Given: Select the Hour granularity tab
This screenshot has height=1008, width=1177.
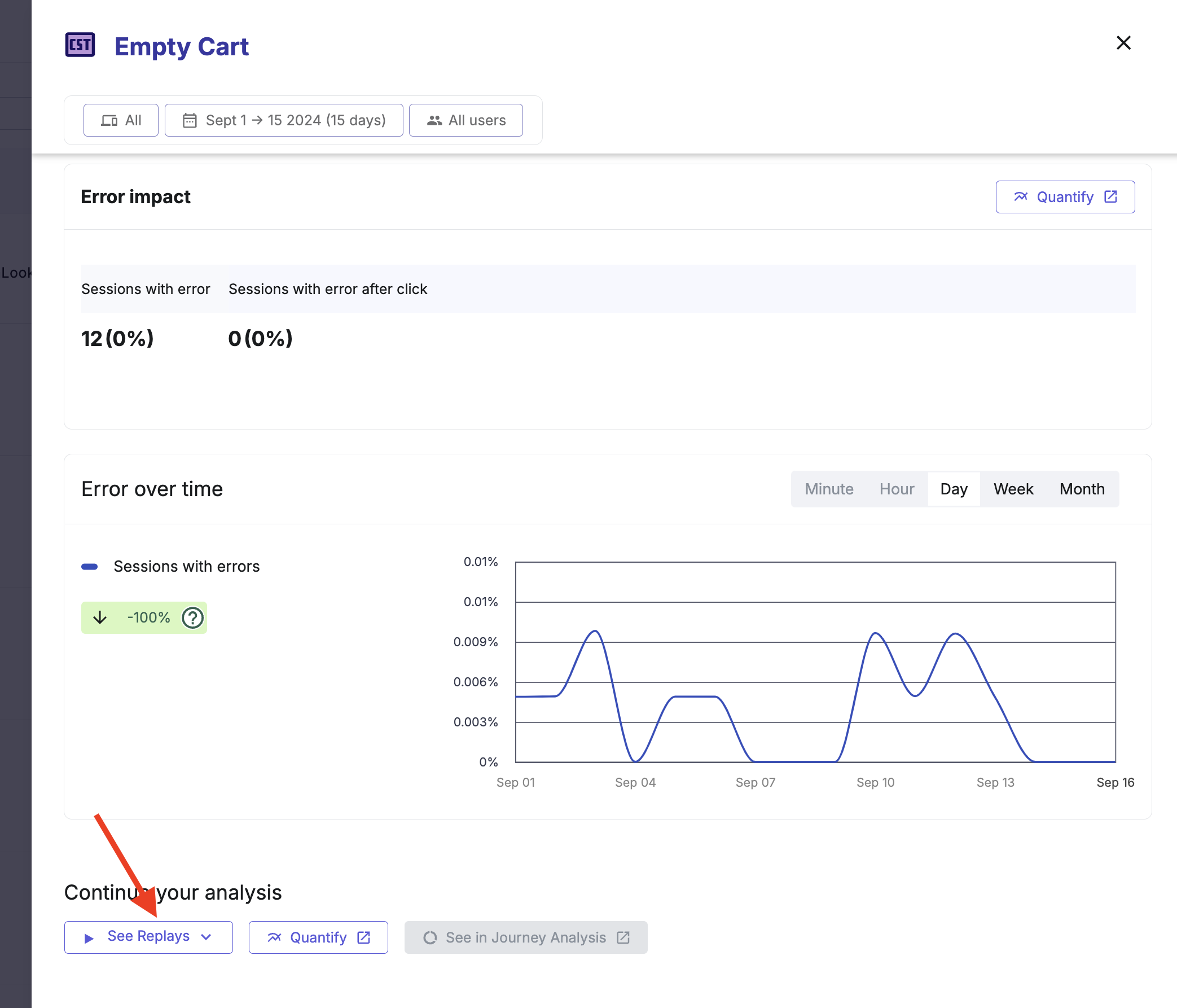Looking at the screenshot, I should pos(897,489).
